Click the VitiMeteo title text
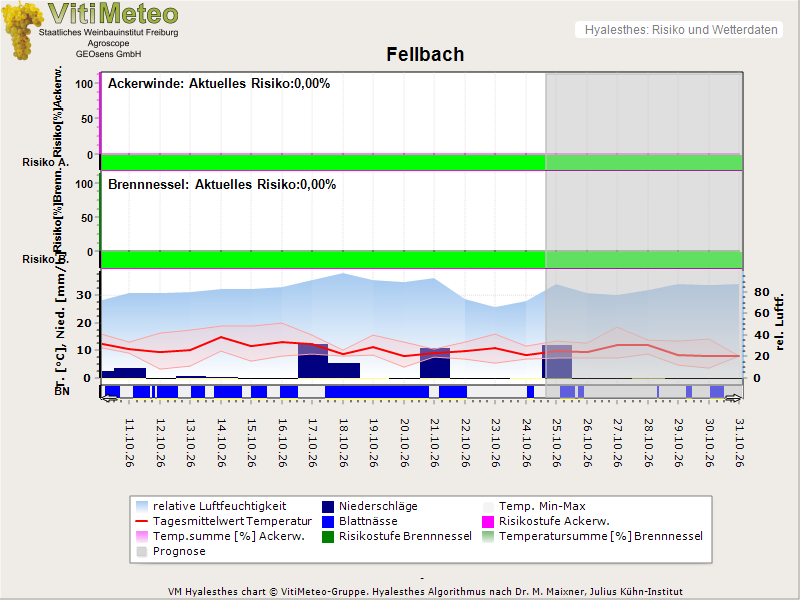This screenshot has width=800, height=600. 113,14
